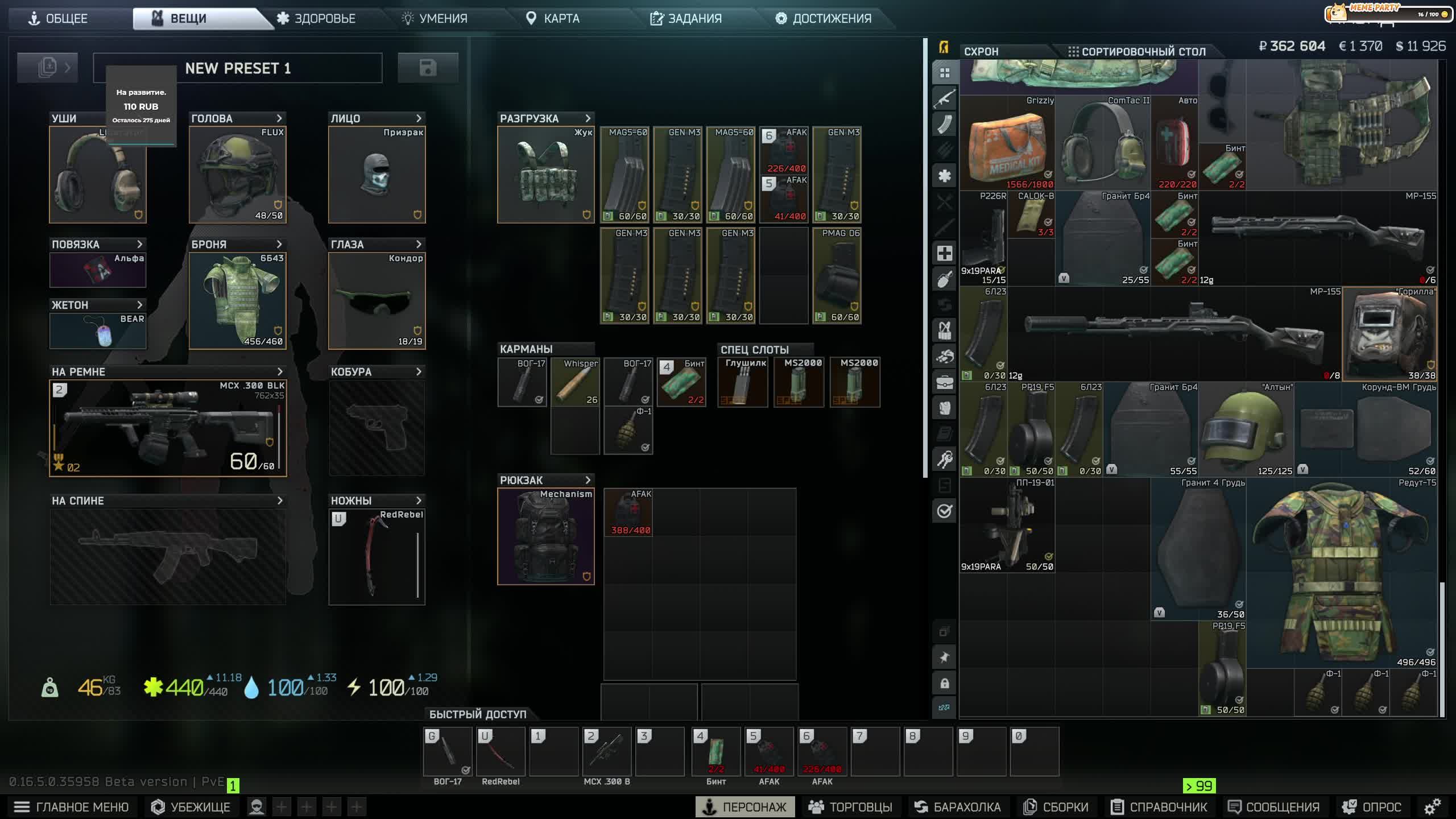Expand the НА РЕМНЕ slot arrow
The width and height of the screenshot is (1456, 819).
[x=280, y=371]
